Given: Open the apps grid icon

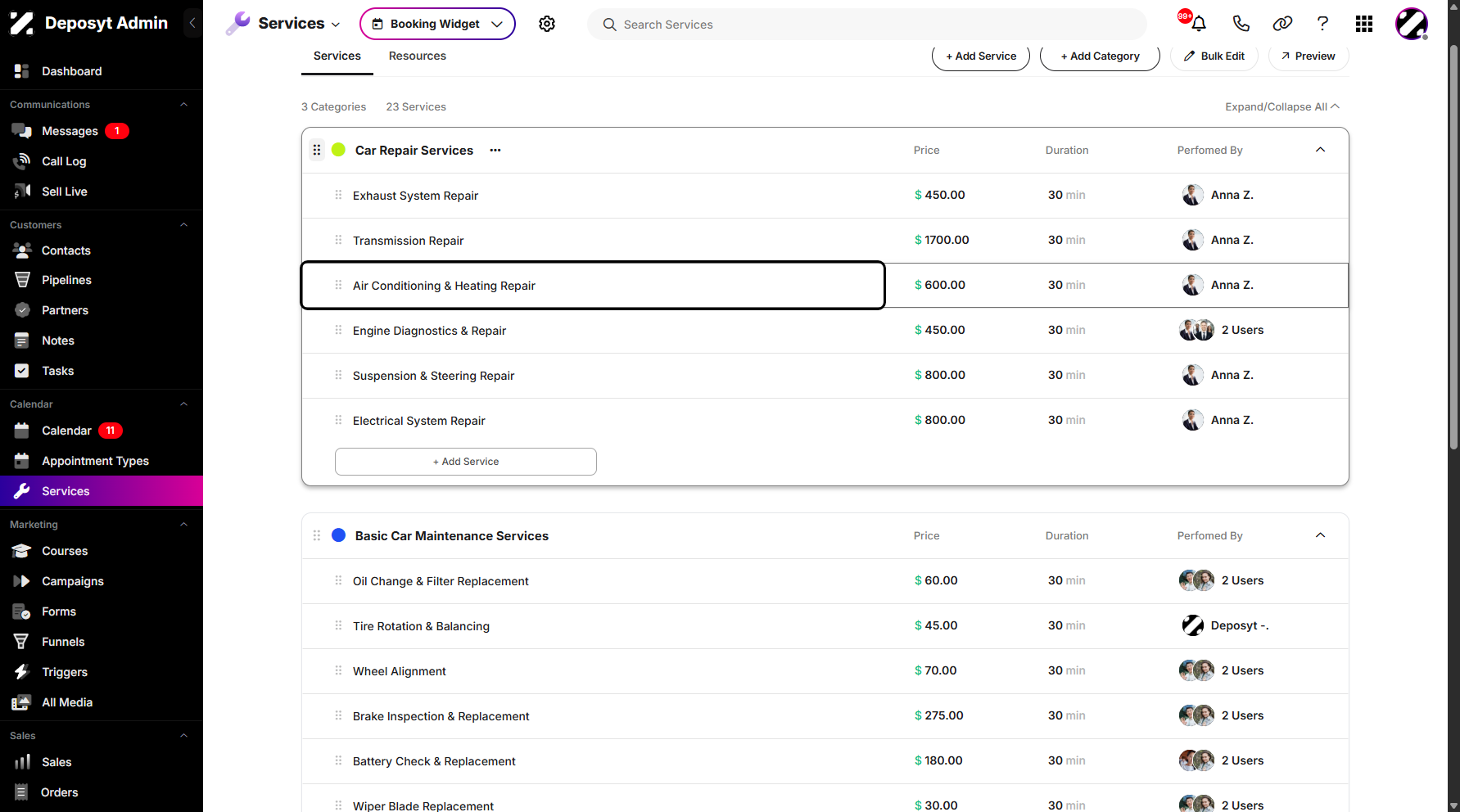Looking at the screenshot, I should 1364,24.
